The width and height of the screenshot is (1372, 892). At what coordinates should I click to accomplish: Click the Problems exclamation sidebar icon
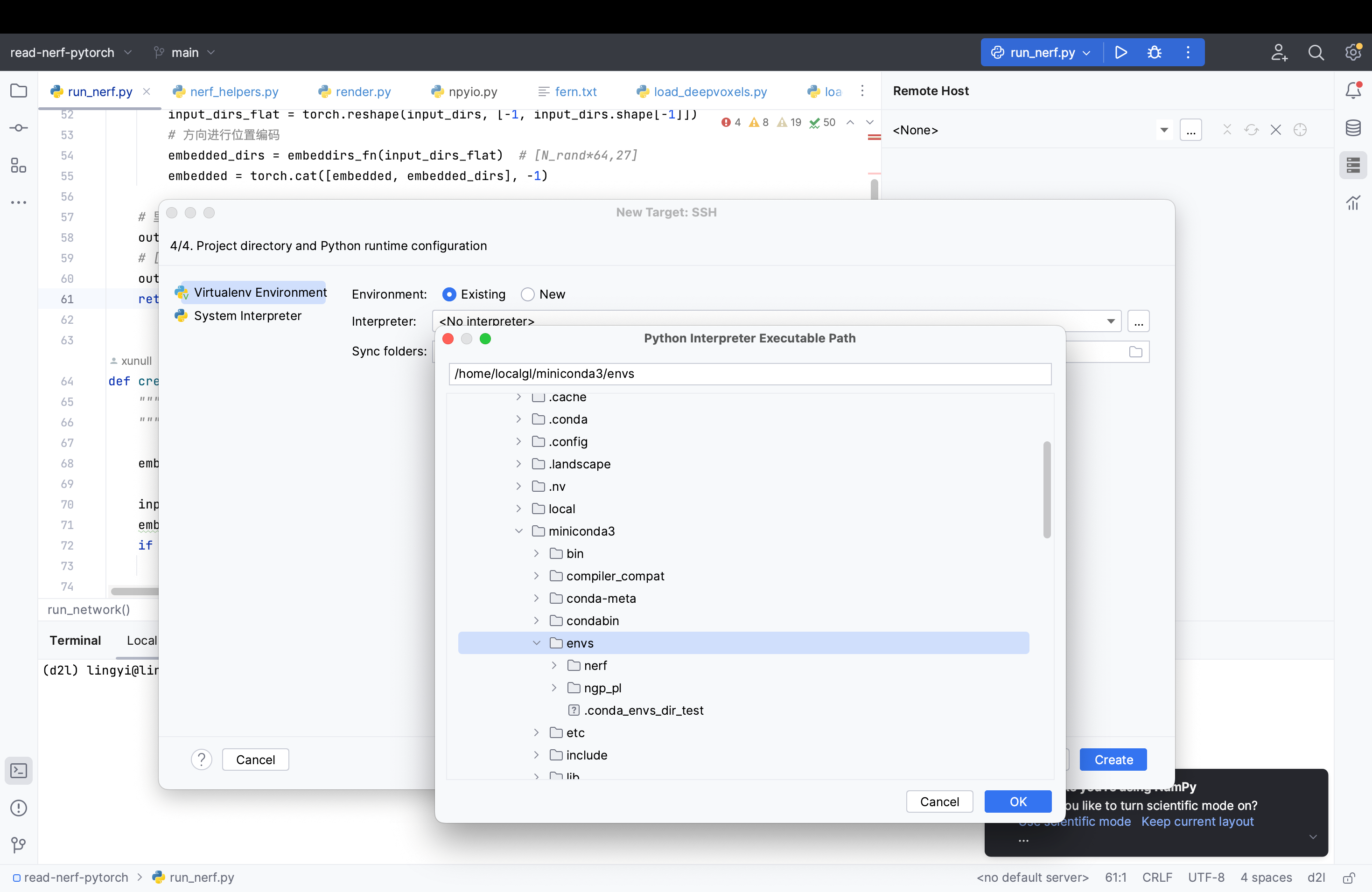[x=19, y=808]
